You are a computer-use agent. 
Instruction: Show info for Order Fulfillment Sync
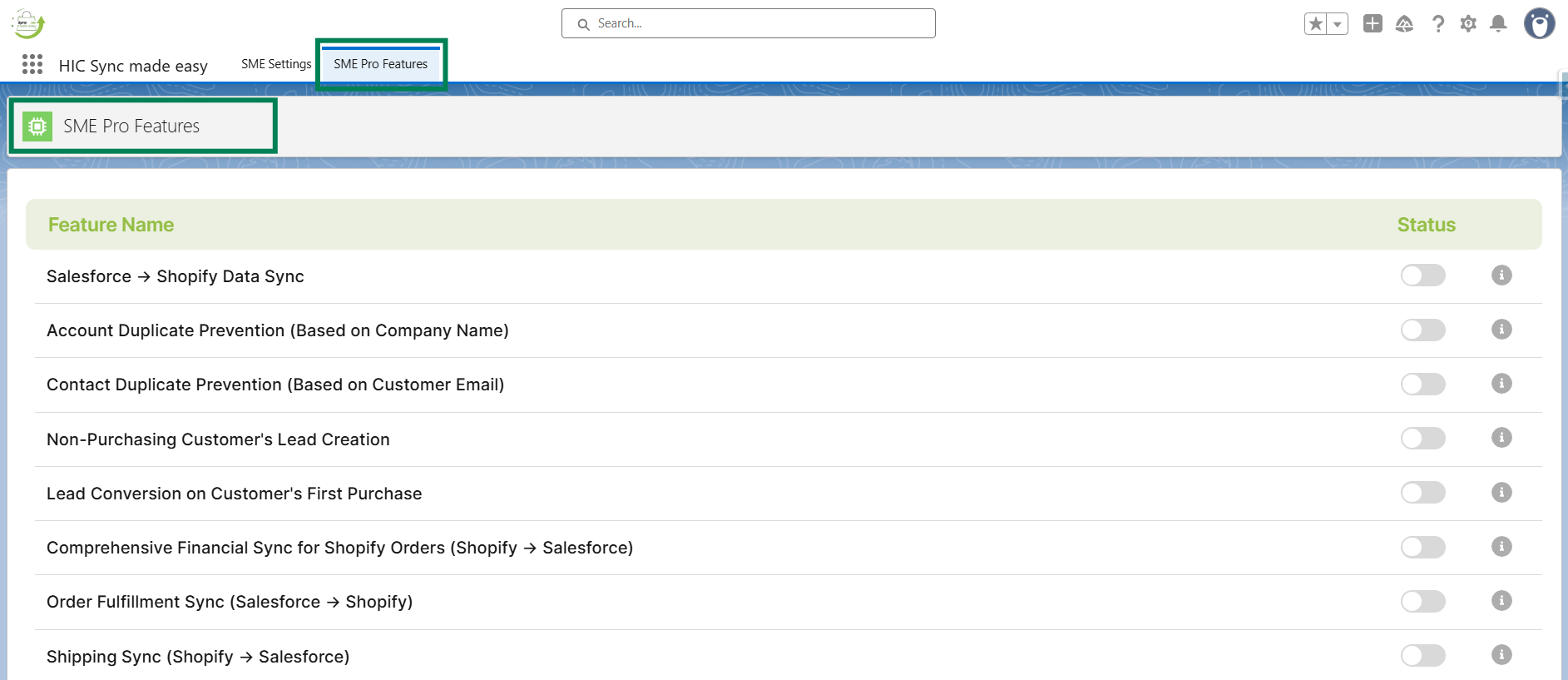click(1501, 600)
